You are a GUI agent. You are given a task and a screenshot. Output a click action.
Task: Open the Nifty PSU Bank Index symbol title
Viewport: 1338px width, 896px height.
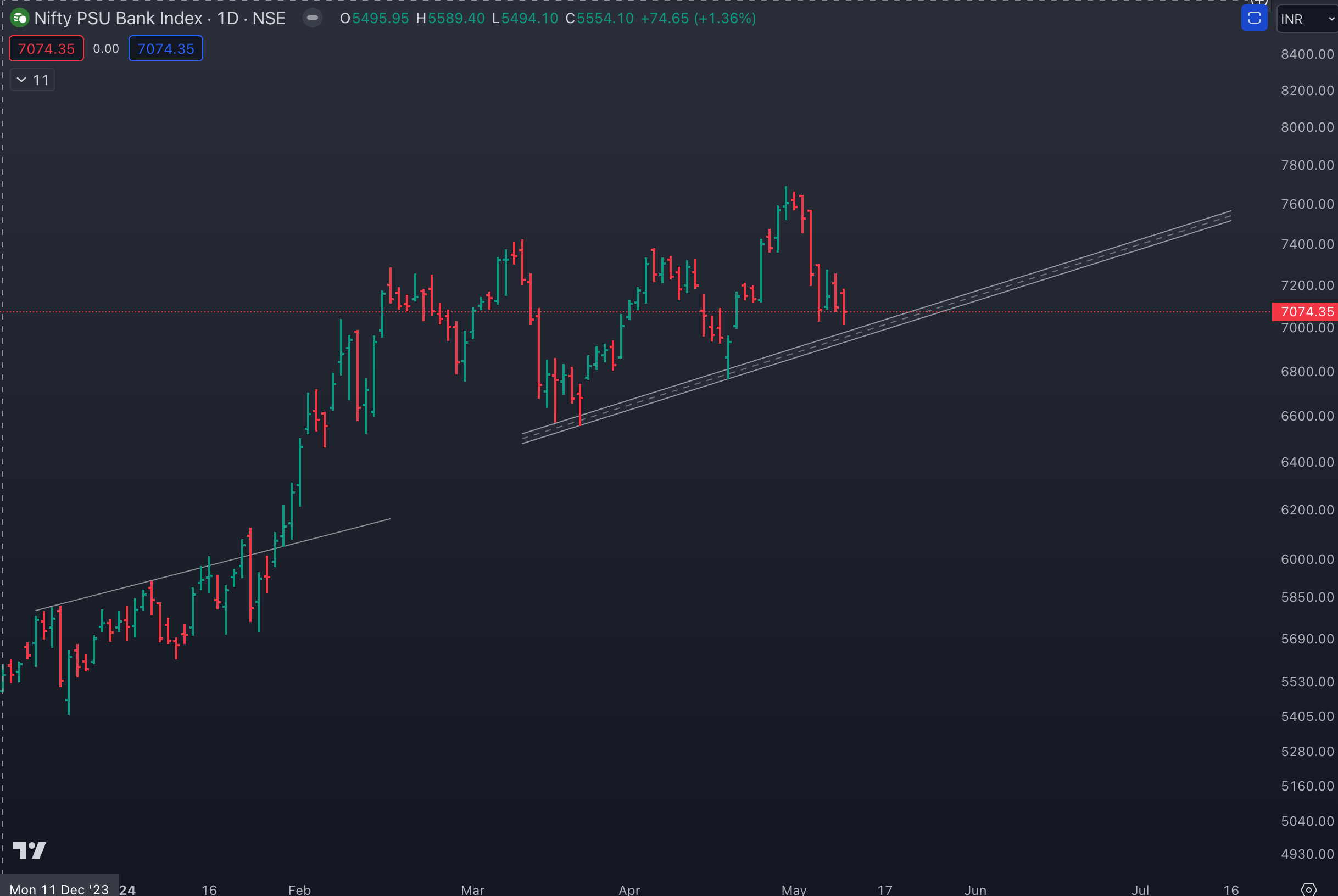(x=118, y=18)
